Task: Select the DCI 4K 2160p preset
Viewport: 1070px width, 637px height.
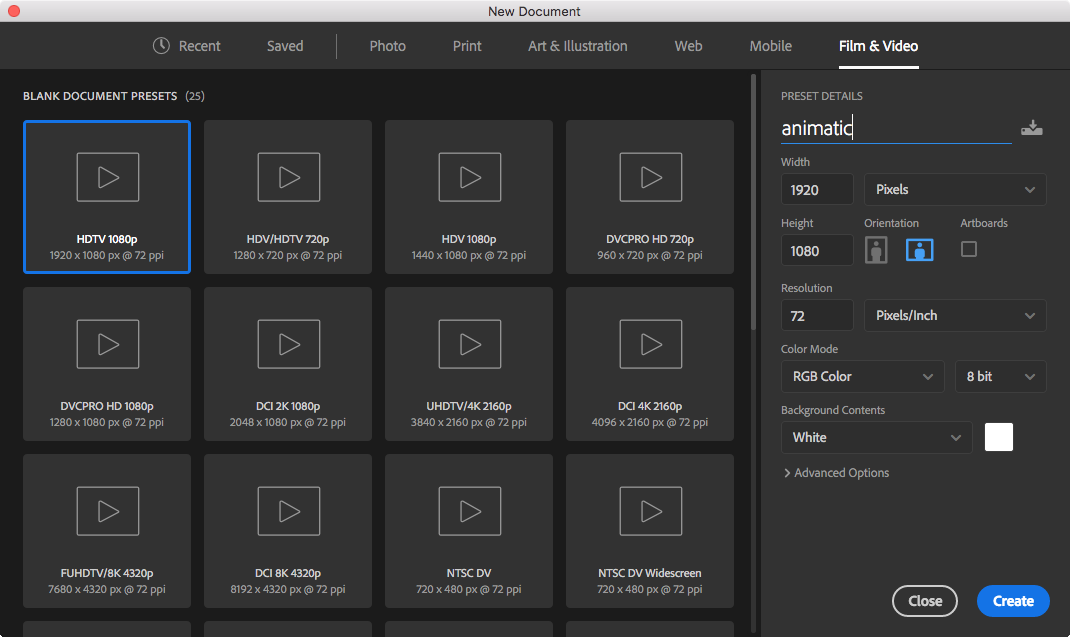Action: (650, 364)
